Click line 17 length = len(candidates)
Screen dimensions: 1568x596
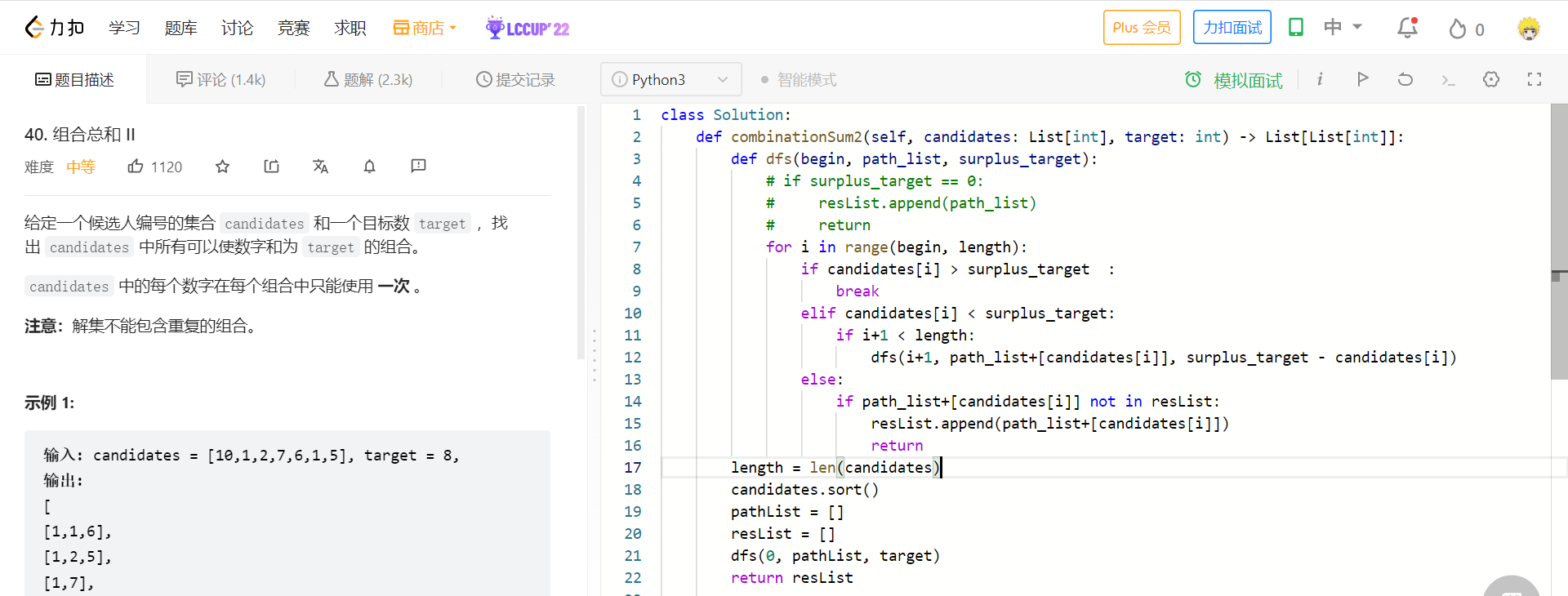point(836,467)
